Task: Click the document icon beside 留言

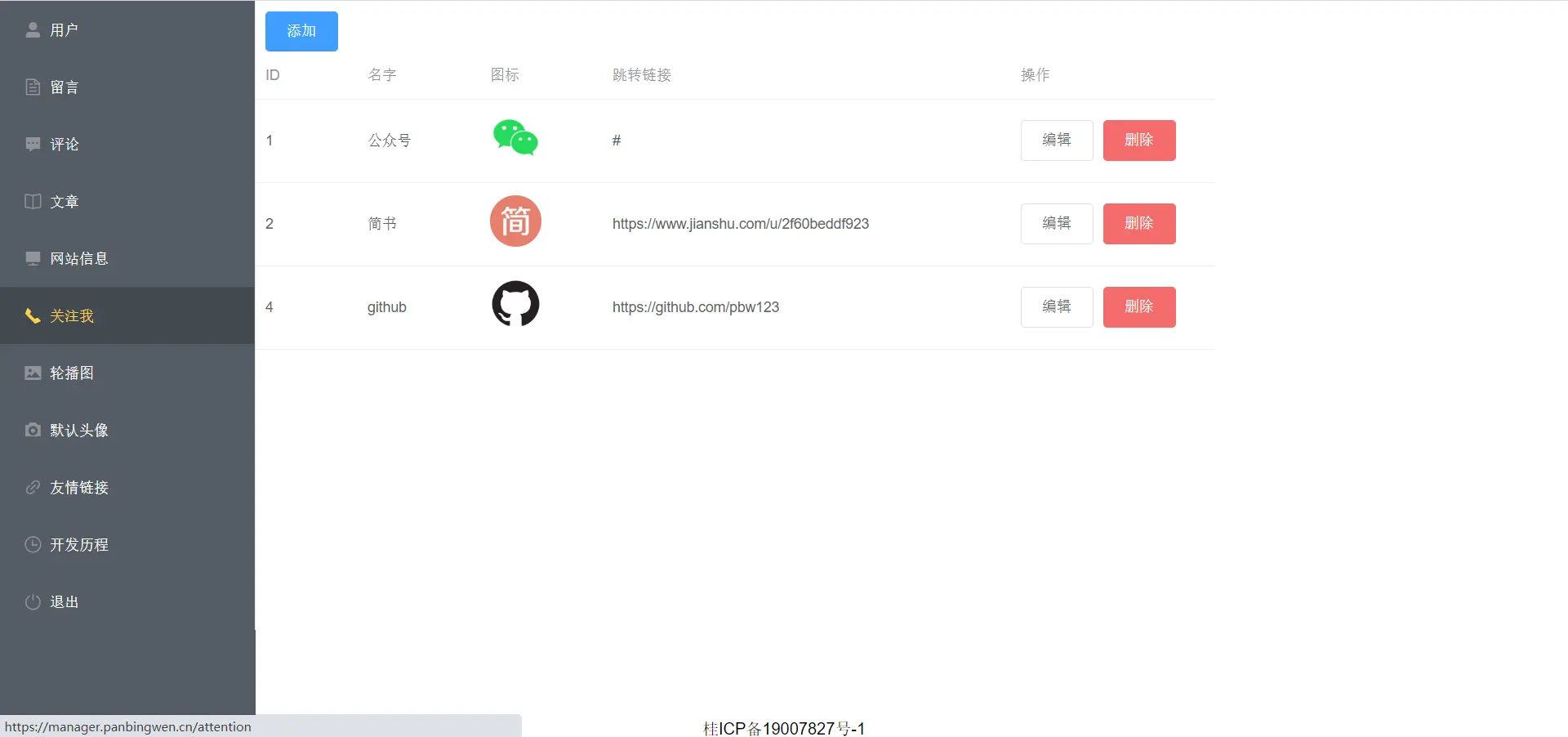Action: [x=33, y=87]
